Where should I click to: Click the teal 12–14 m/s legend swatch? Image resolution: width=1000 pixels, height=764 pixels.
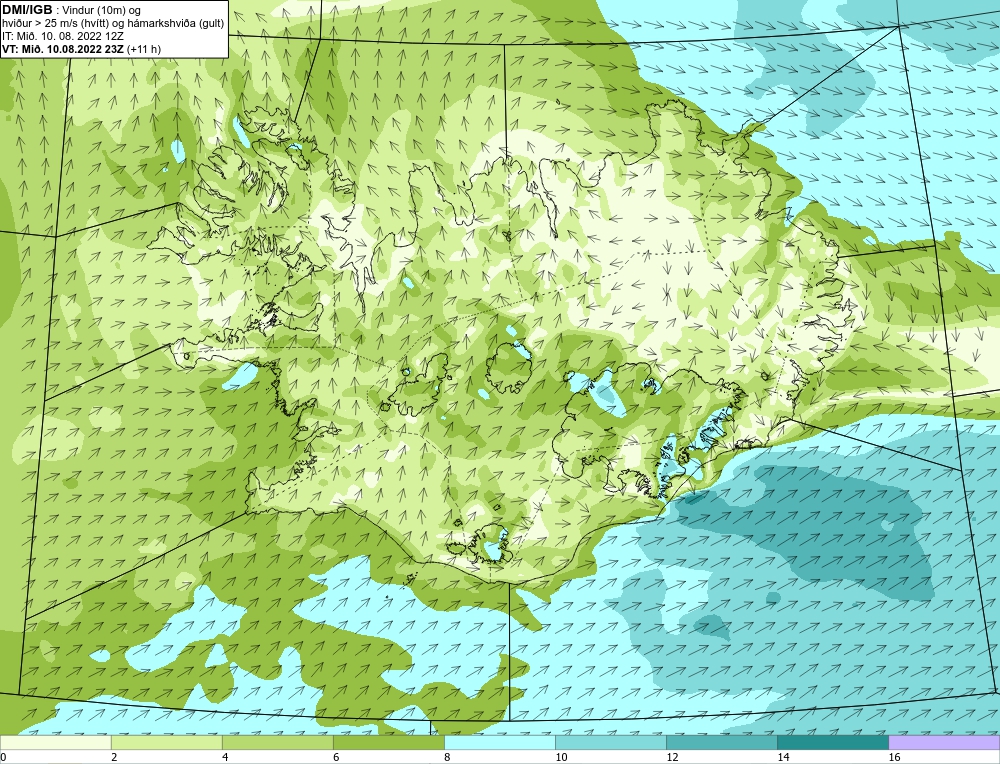pos(721,742)
